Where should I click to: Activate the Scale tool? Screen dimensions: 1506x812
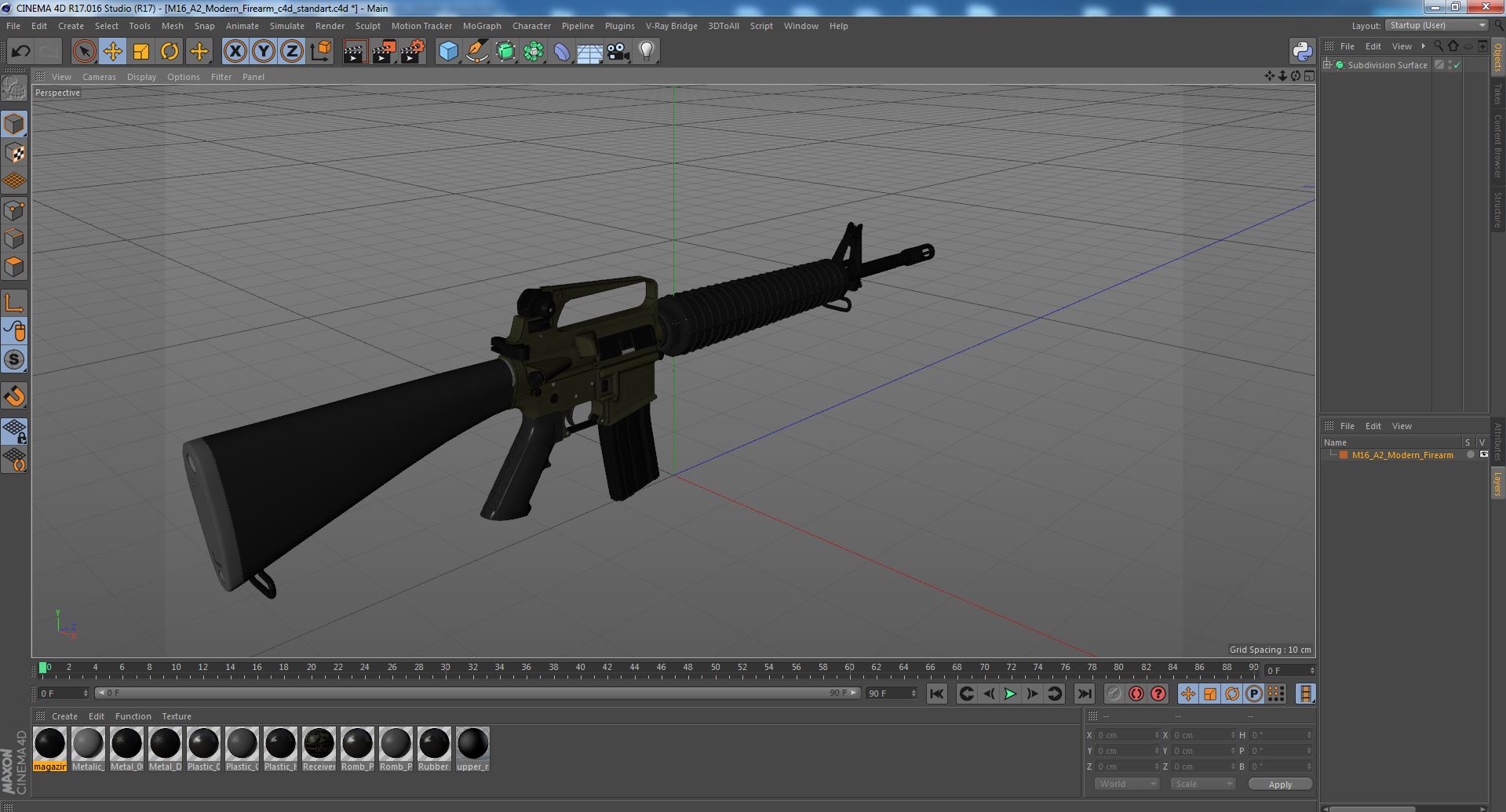pos(141,52)
